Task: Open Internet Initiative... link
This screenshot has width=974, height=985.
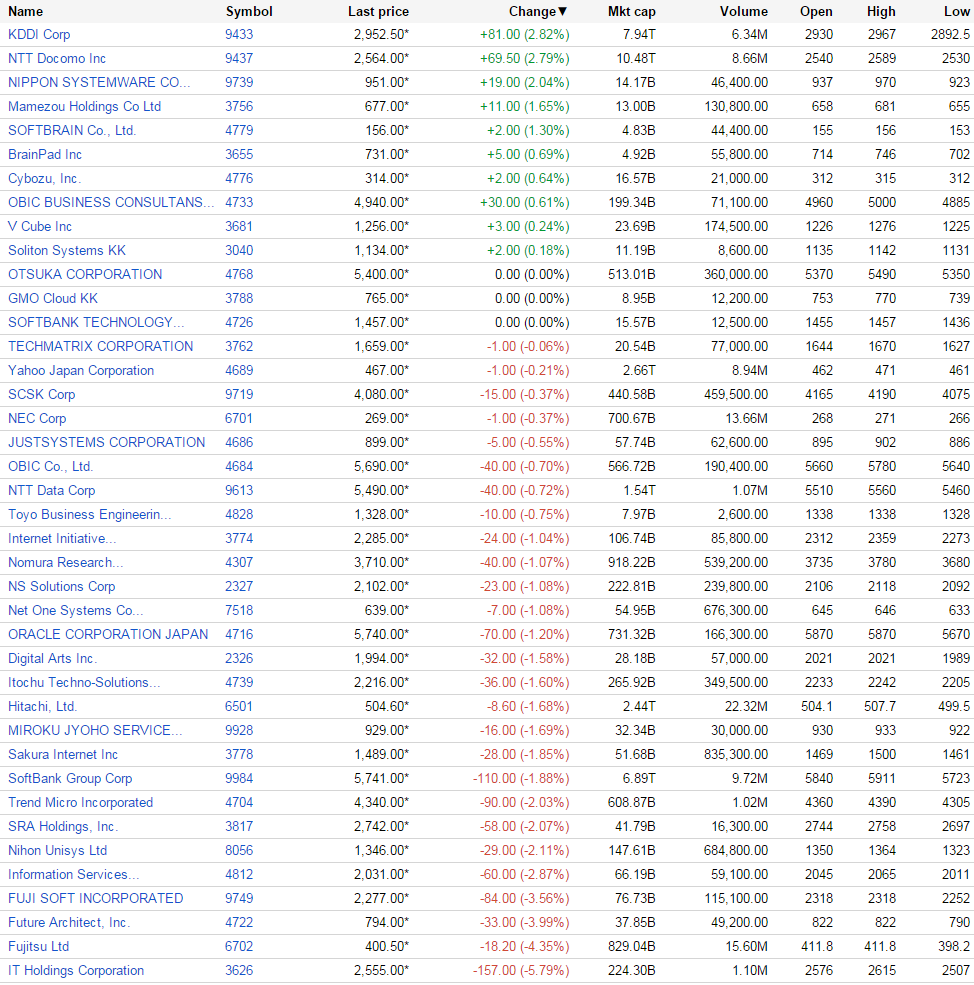Action: pos(62,538)
